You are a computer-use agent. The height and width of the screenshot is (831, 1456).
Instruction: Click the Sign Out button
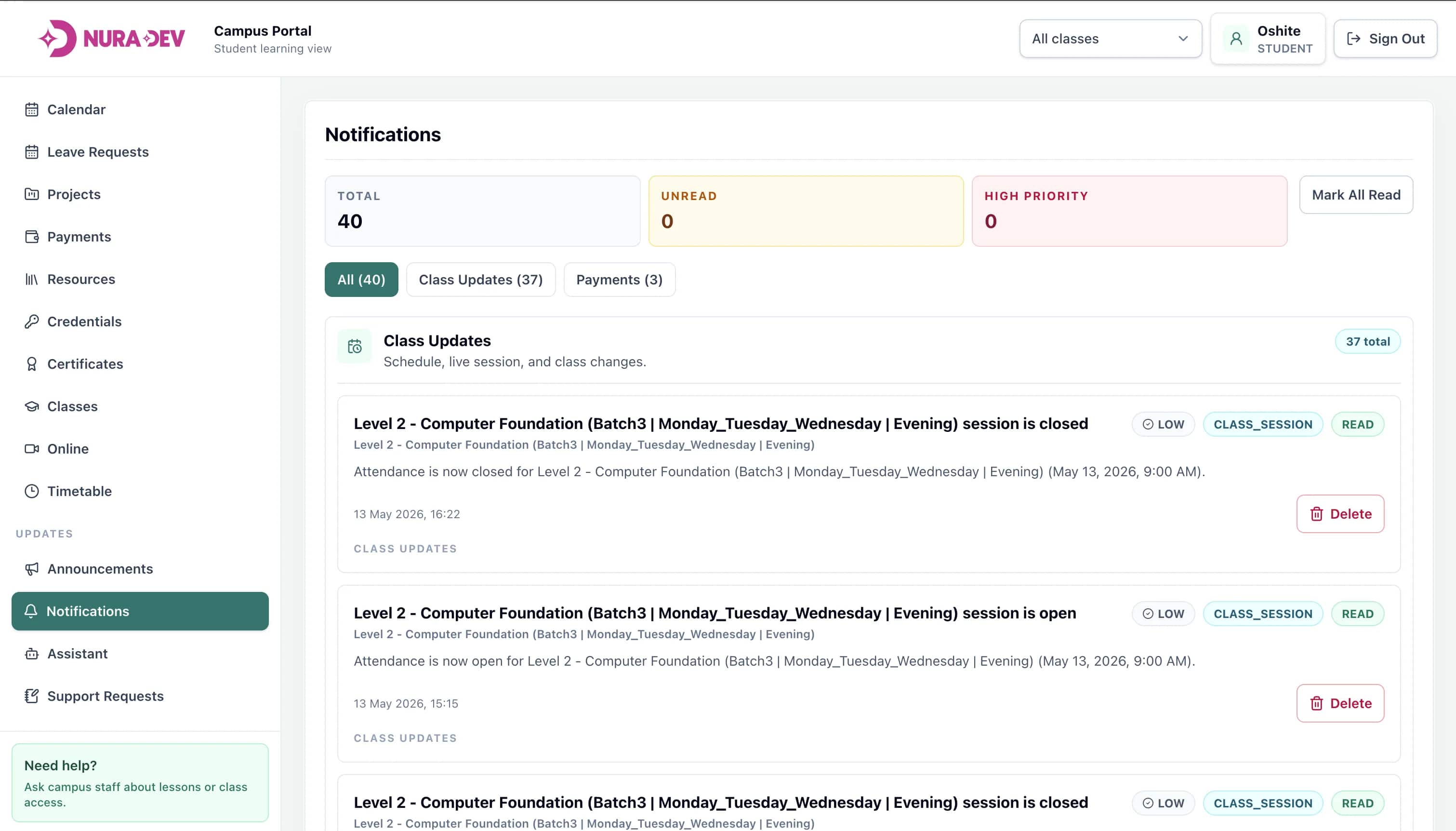coord(1385,39)
